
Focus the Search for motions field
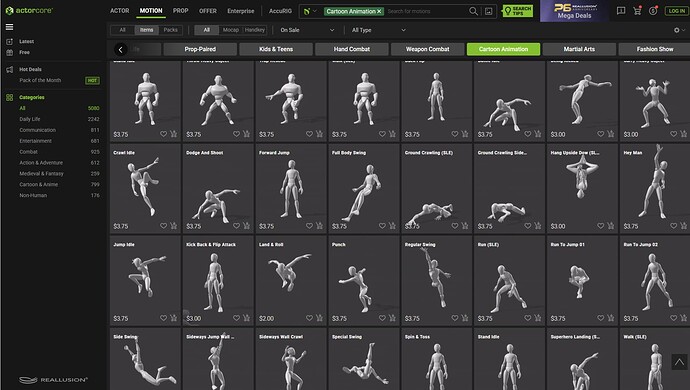pos(426,11)
